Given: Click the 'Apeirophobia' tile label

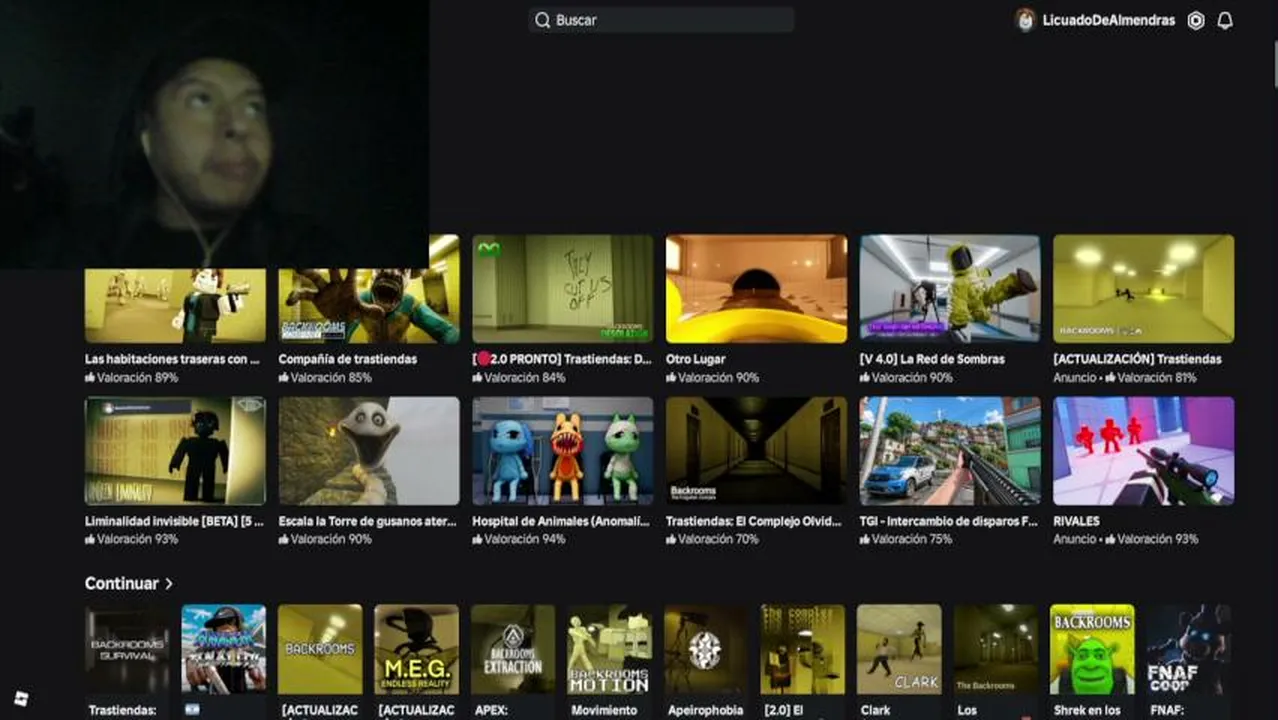Looking at the screenshot, I should click(x=705, y=710).
